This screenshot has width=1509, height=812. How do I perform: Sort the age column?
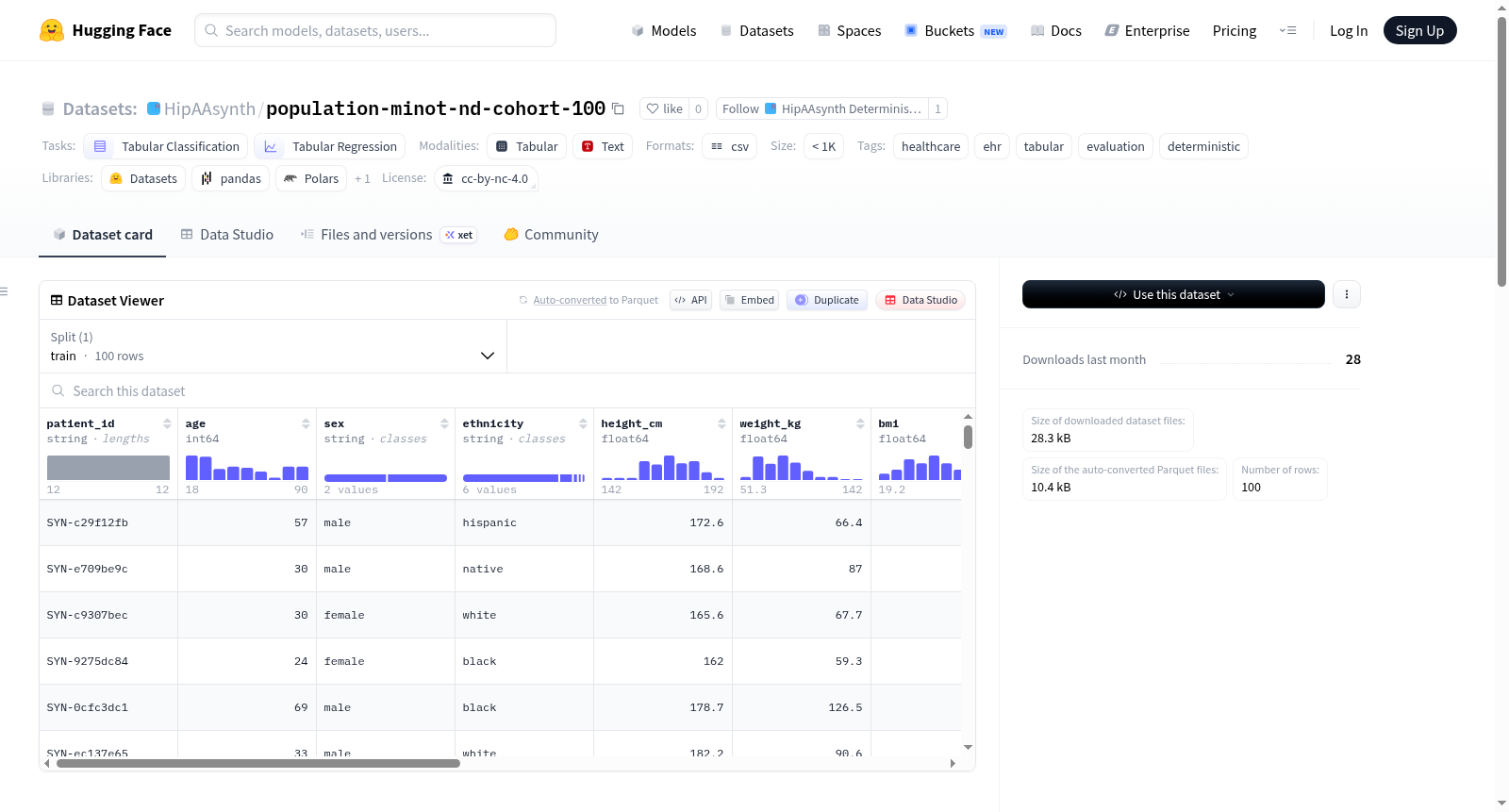306,423
